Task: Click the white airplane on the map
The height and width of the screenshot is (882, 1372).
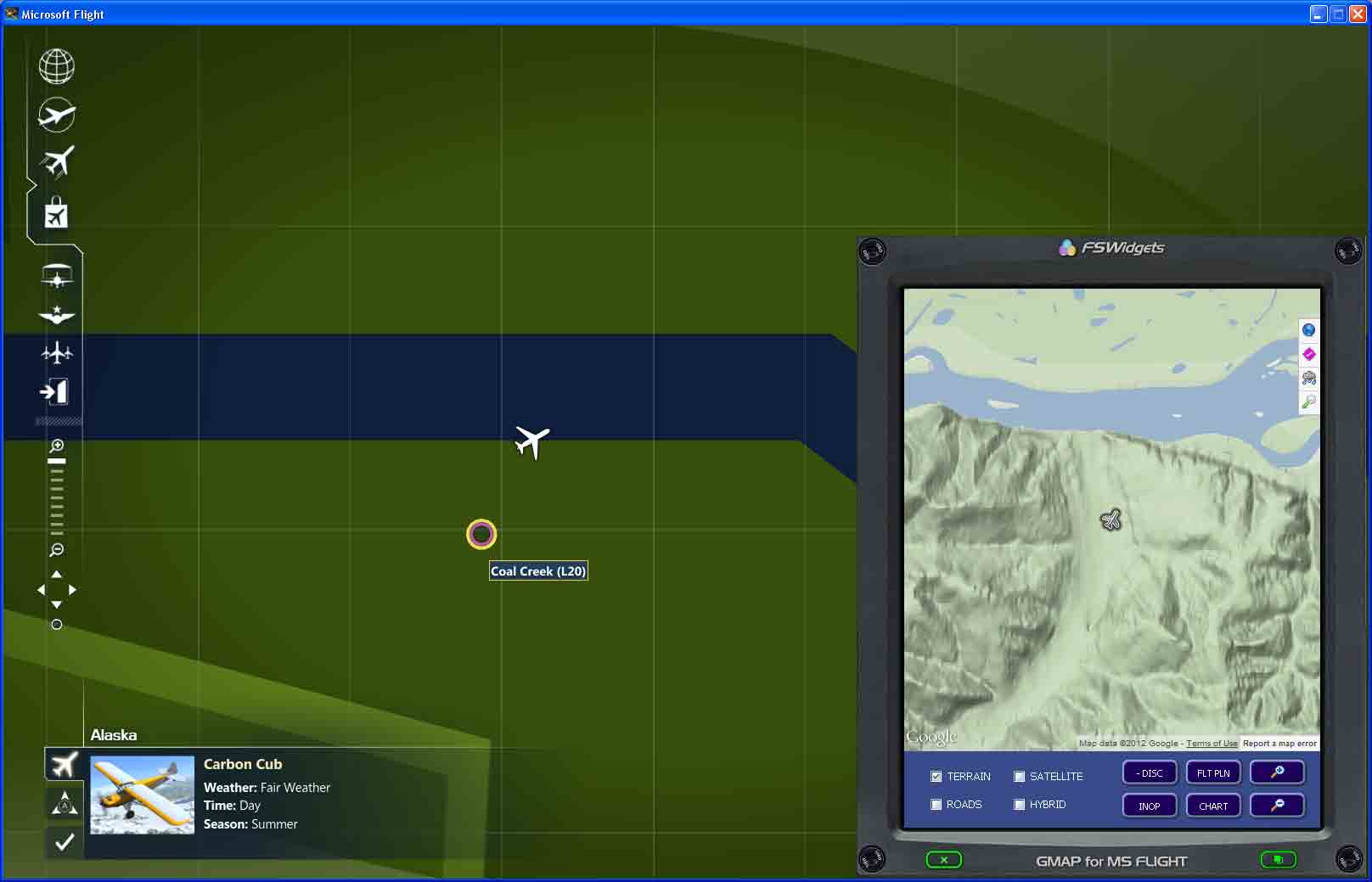Action: point(532,441)
